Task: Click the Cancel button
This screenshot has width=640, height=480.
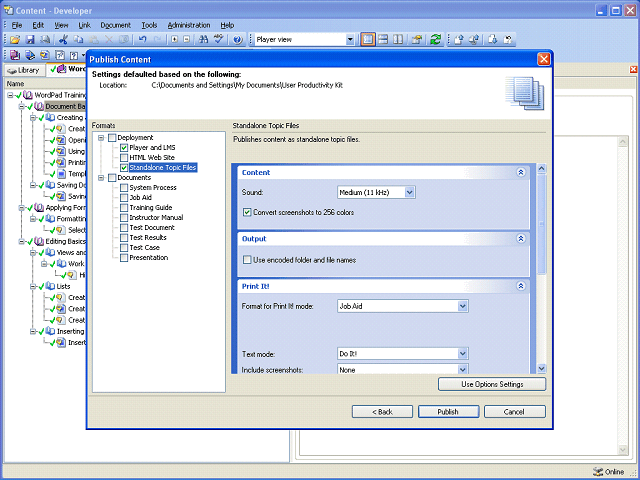Action: click(514, 412)
